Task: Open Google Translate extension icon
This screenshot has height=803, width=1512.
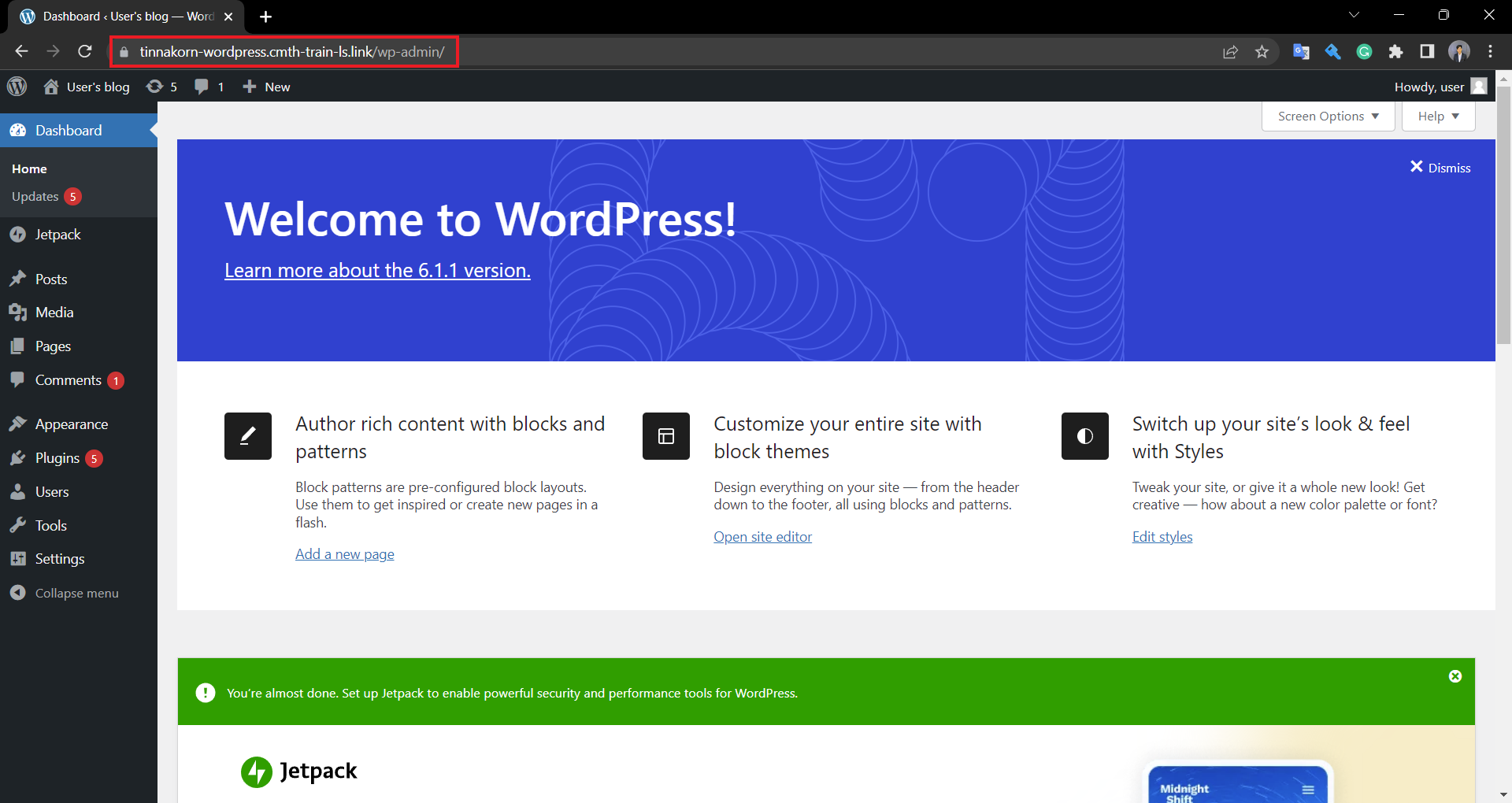Action: (1301, 52)
